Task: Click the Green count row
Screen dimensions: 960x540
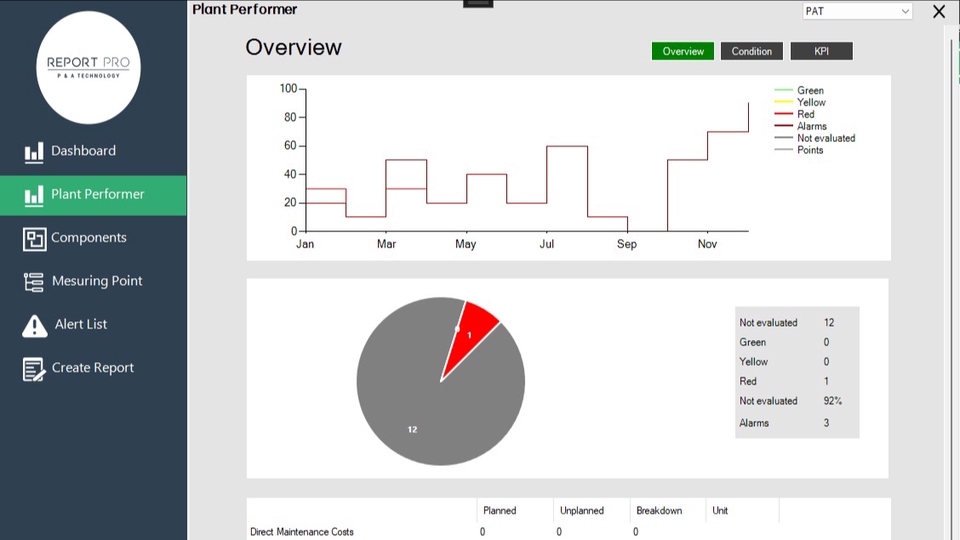Action: [x=784, y=342]
